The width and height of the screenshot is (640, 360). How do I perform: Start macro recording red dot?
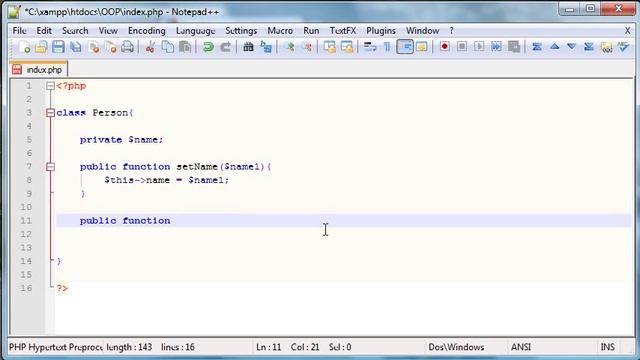(x=444, y=47)
